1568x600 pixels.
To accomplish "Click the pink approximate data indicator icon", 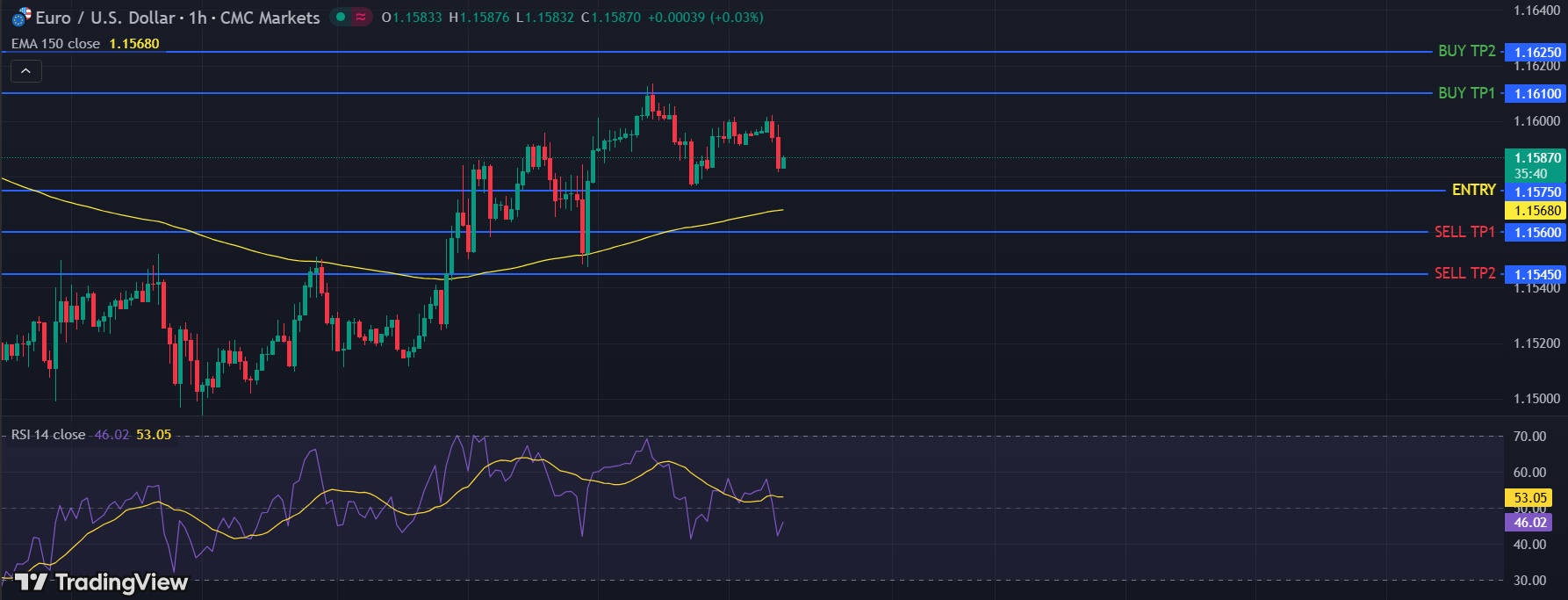I will coord(361,17).
